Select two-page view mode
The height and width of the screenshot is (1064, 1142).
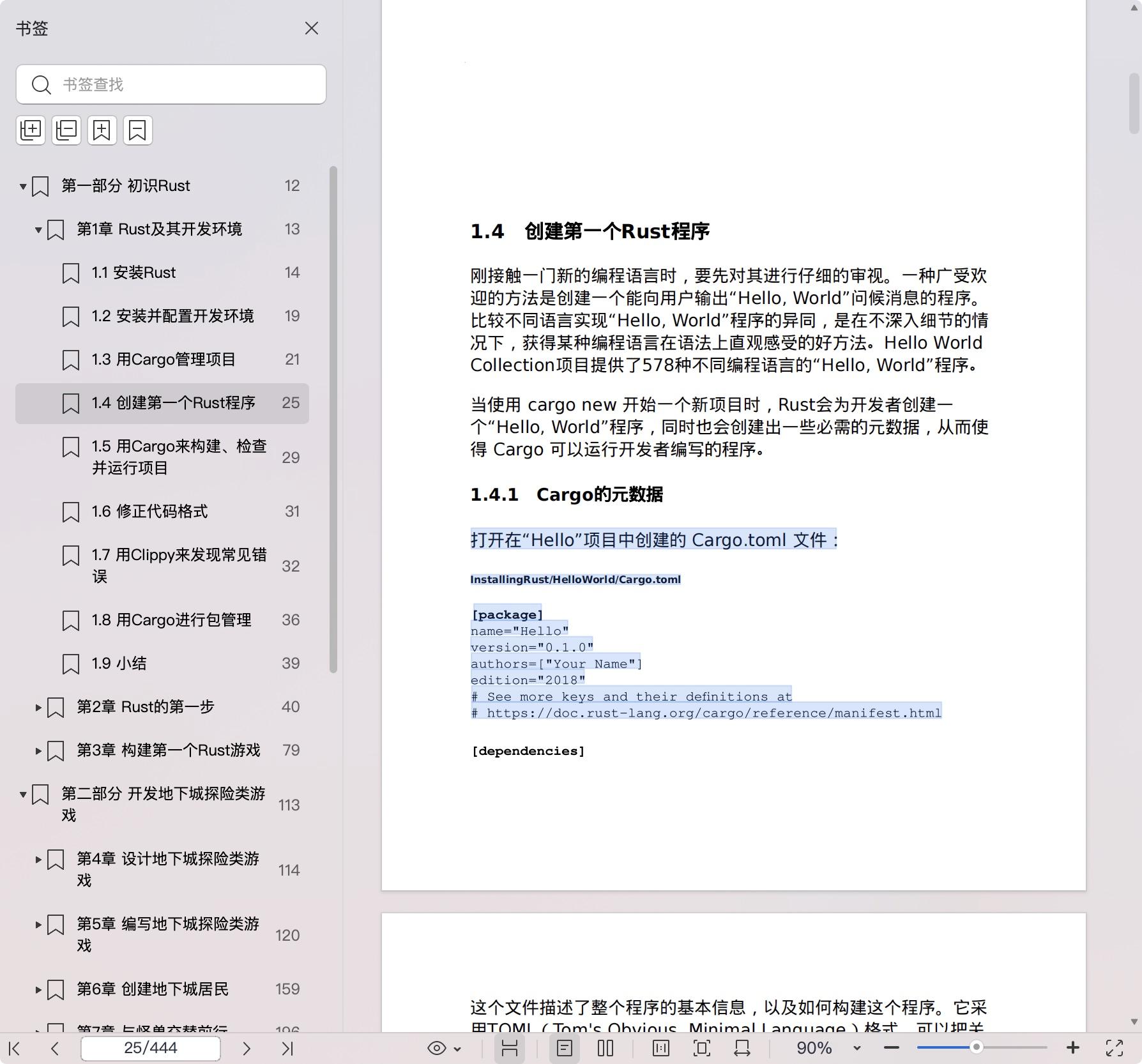pos(605,1048)
